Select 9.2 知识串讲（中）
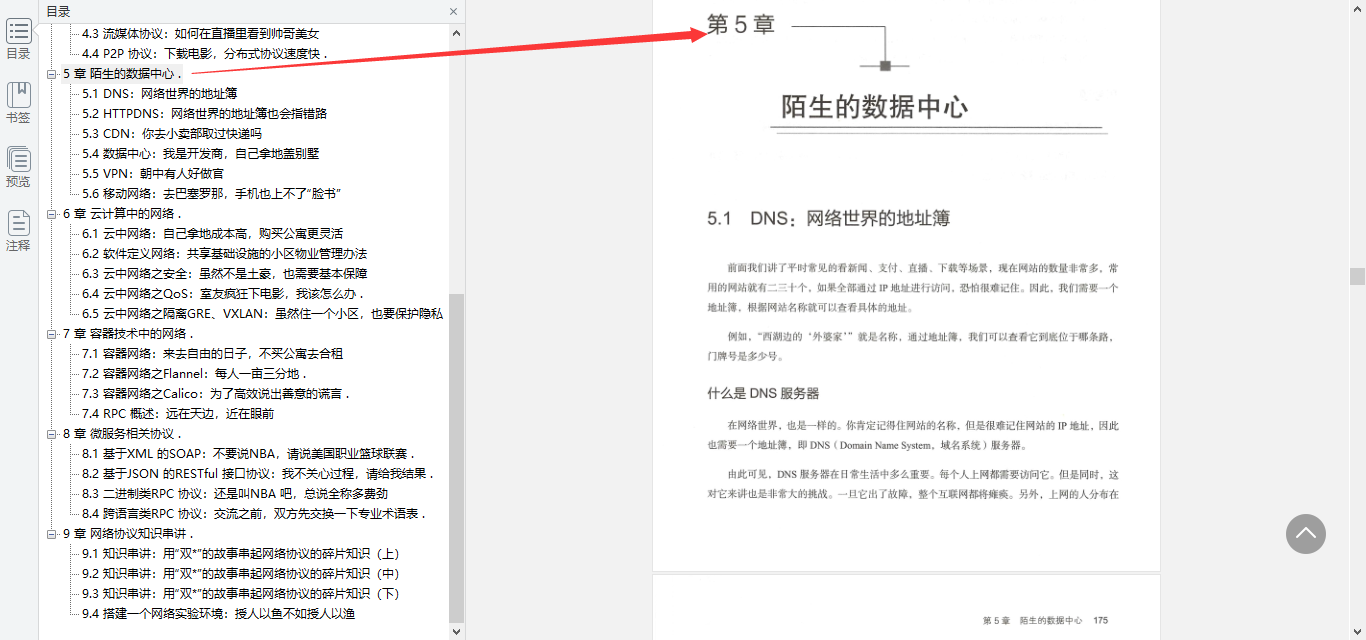 click(x=241, y=574)
